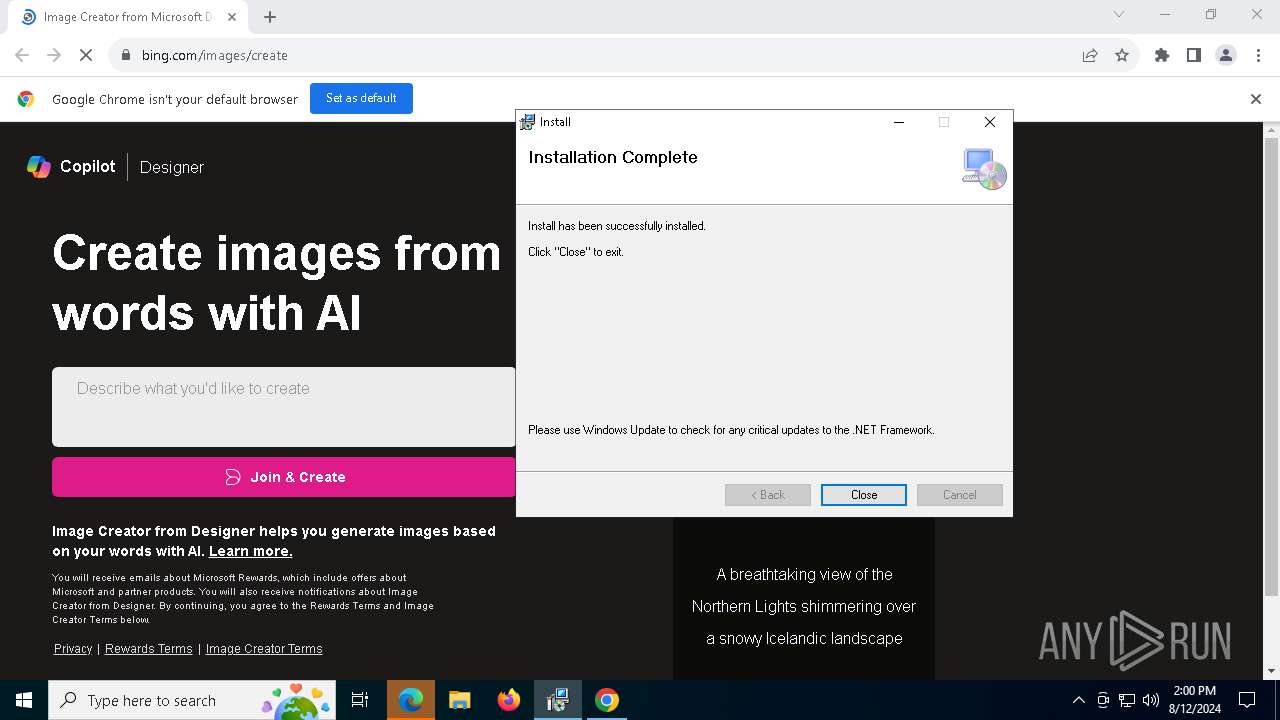Click the describe image prompt field

[x=284, y=407]
